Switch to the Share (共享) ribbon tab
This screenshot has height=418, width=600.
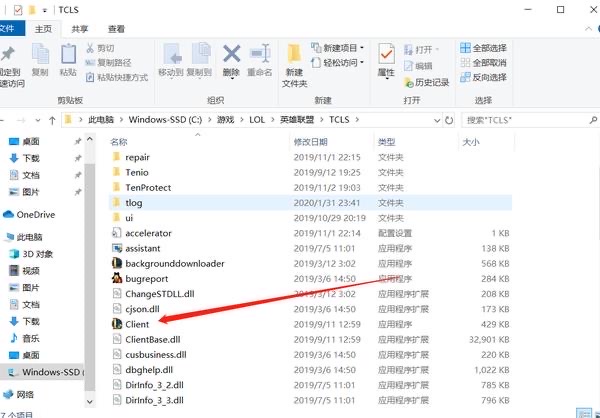pyautogui.click(x=80, y=29)
